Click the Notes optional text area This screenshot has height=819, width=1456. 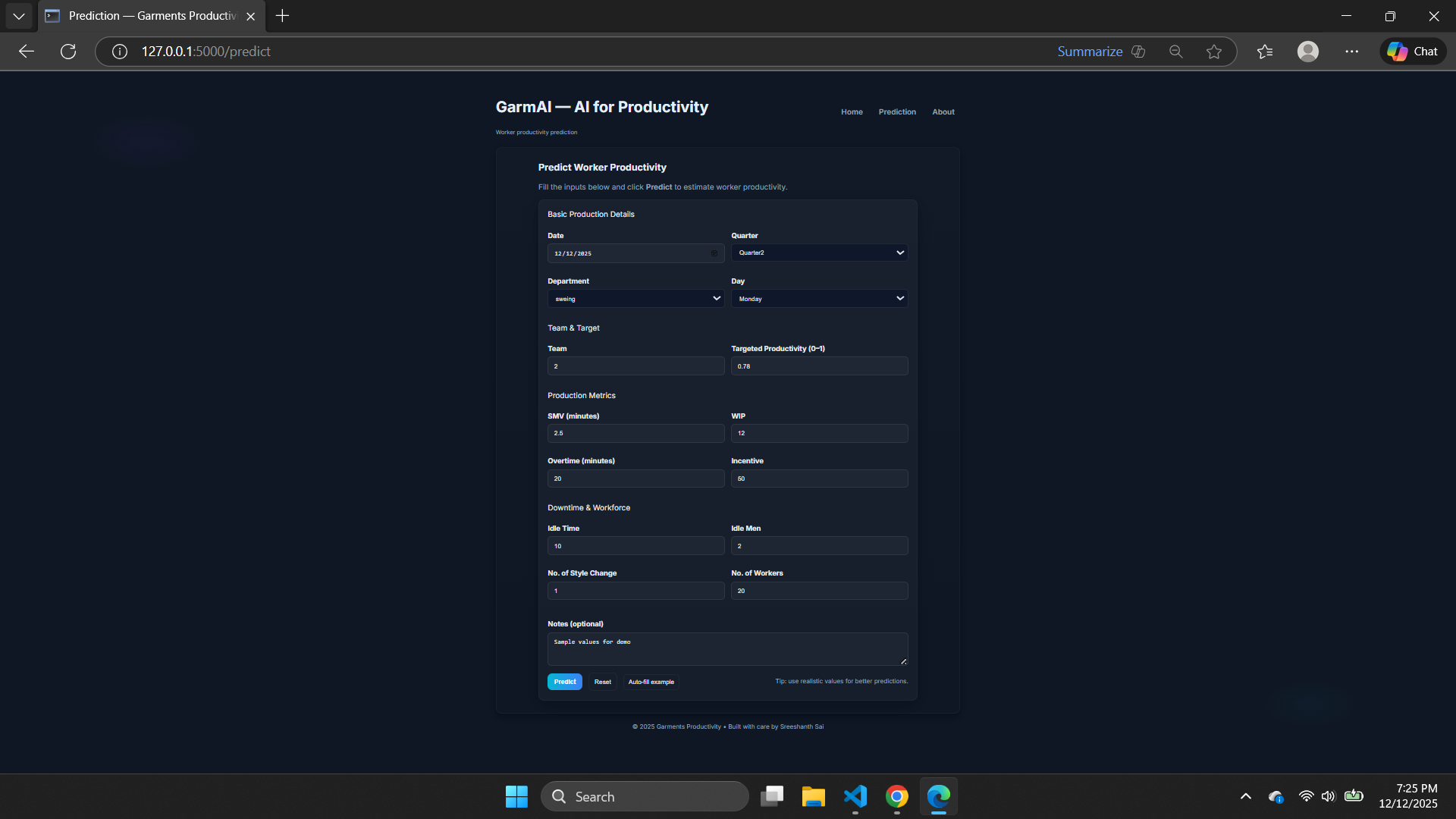point(726,649)
